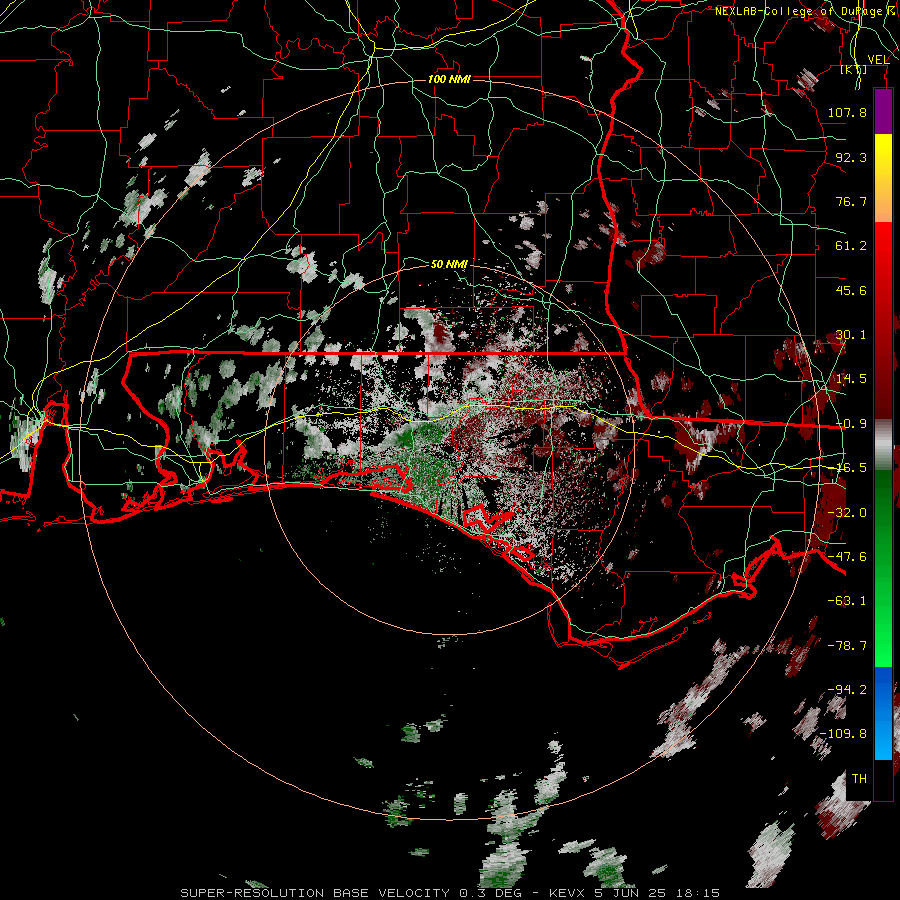Click the 45.6 velocity scale value

tap(851, 290)
